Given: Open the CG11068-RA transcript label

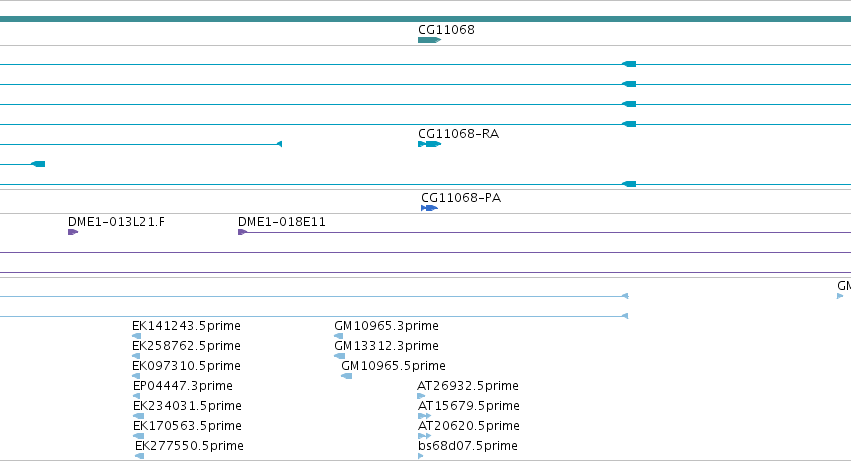Looking at the screenshot, I should tap(459, 134).
